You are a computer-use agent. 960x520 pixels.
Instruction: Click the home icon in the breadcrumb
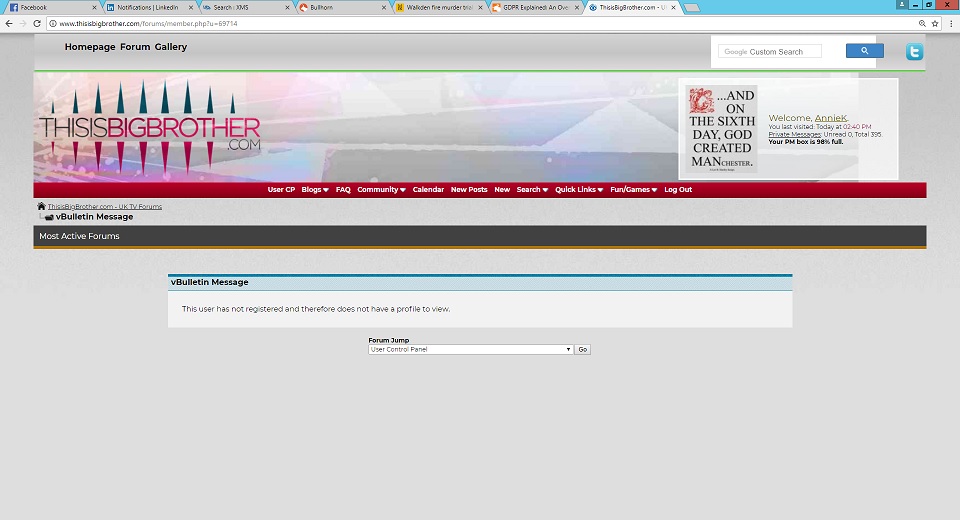(x=42, y=207)
